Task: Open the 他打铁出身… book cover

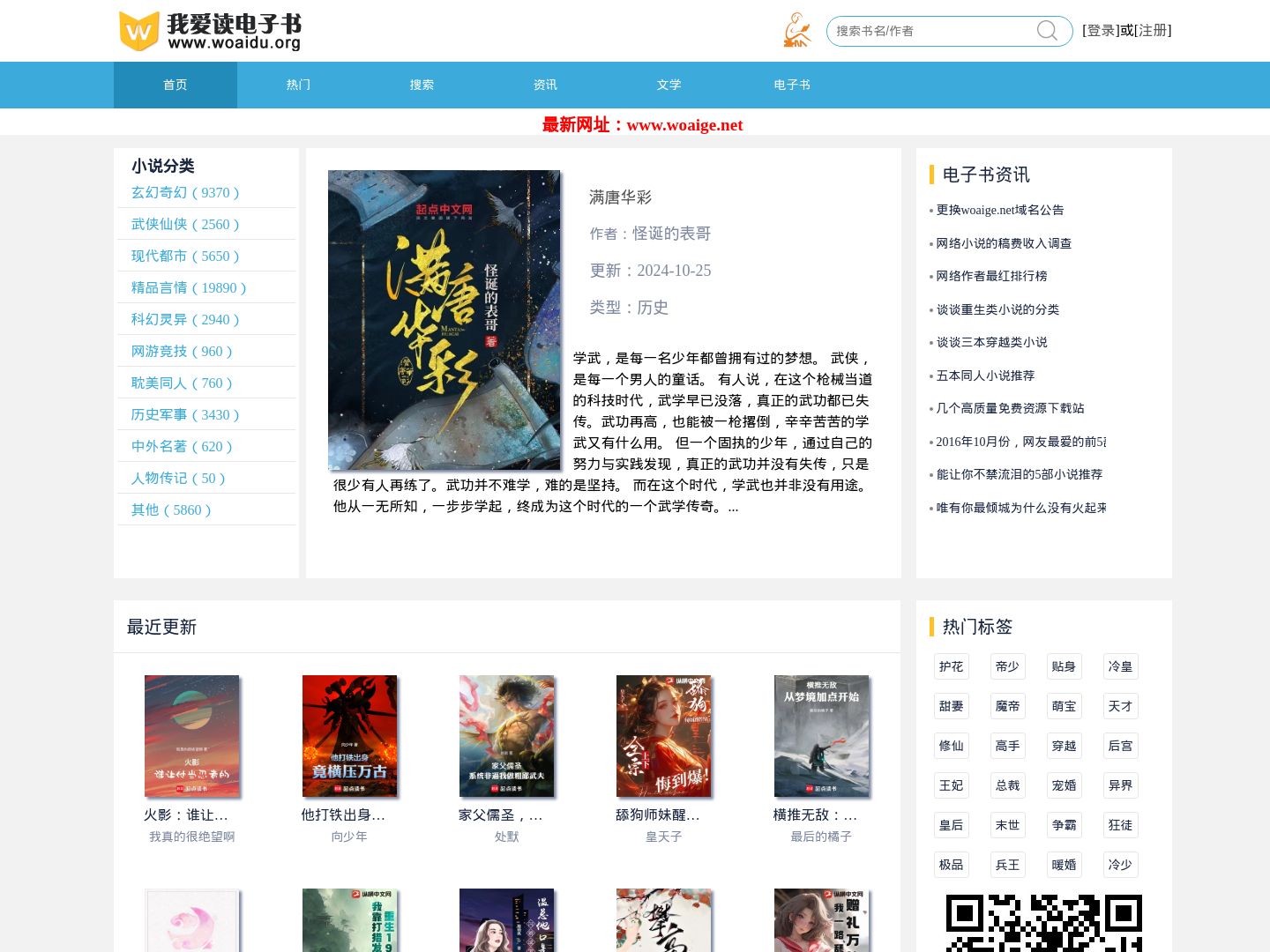Action: (349, 736)
